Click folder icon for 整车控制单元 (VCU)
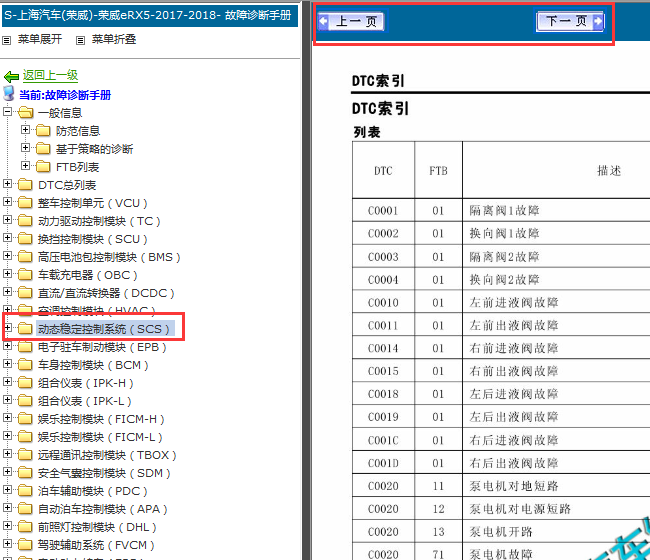This screenshot has width=650, height=560. [x=25, y=203]
